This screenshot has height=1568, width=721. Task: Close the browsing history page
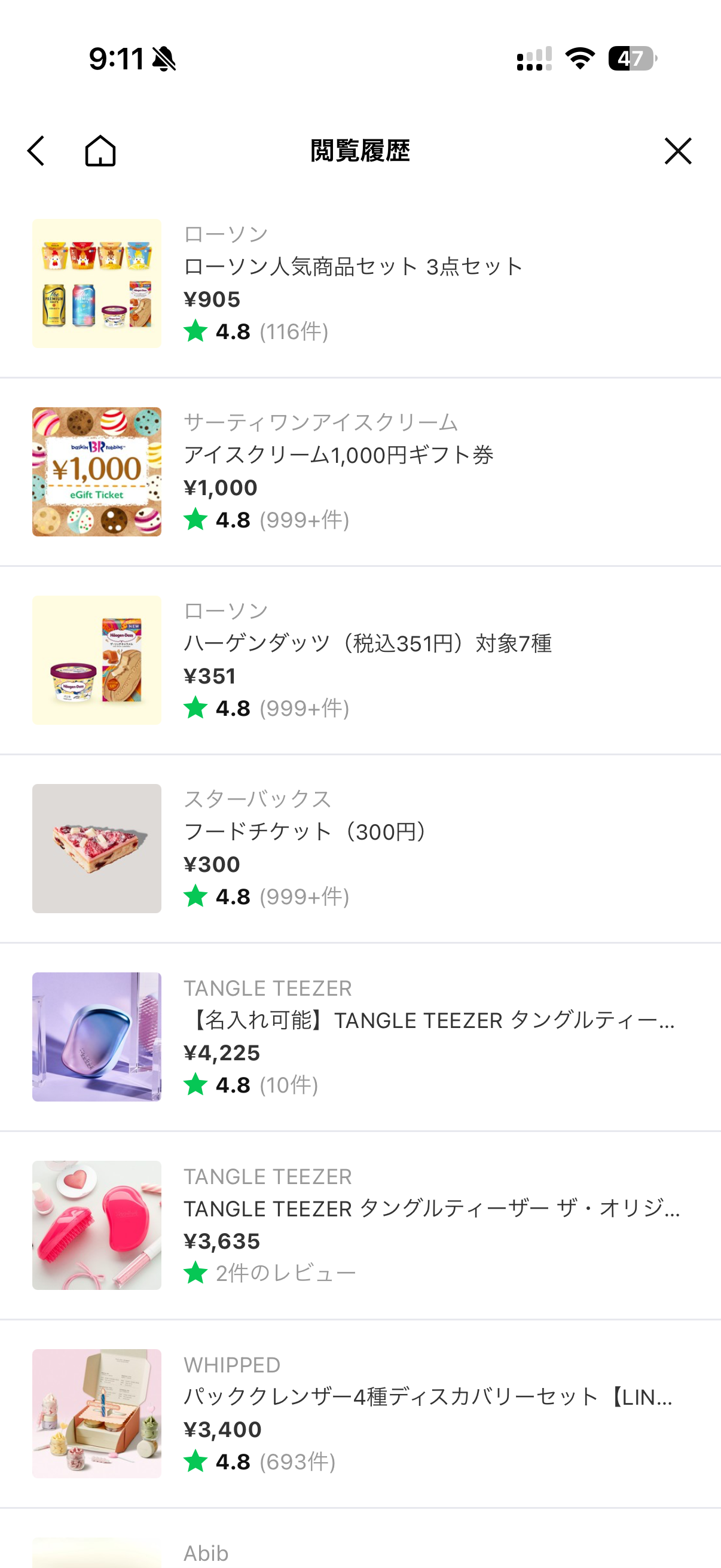(x=678, y=151)
